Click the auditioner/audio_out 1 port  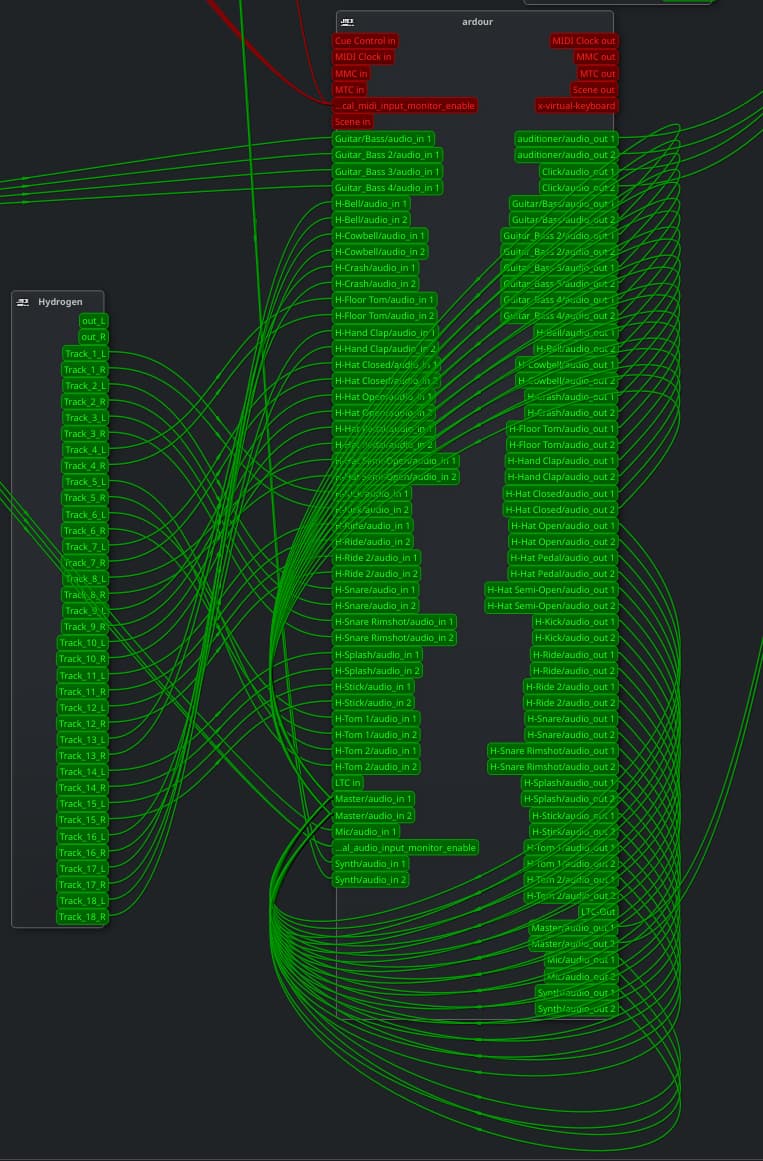pos(566,138)
